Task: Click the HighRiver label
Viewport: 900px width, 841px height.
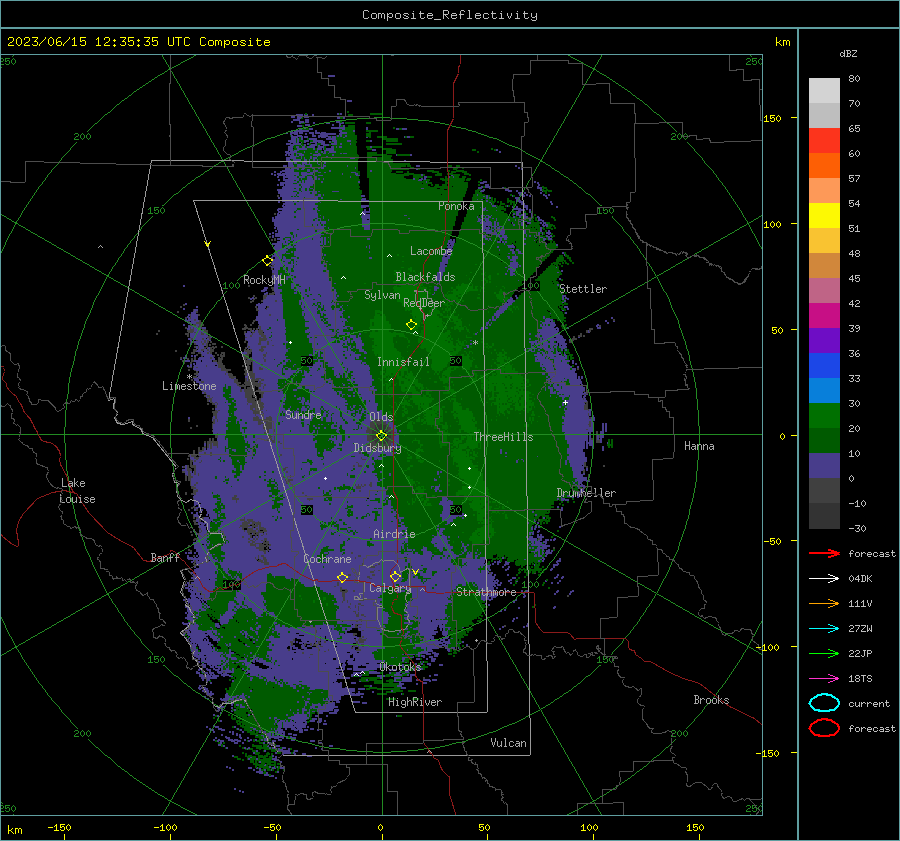Action: coord(415,702)
